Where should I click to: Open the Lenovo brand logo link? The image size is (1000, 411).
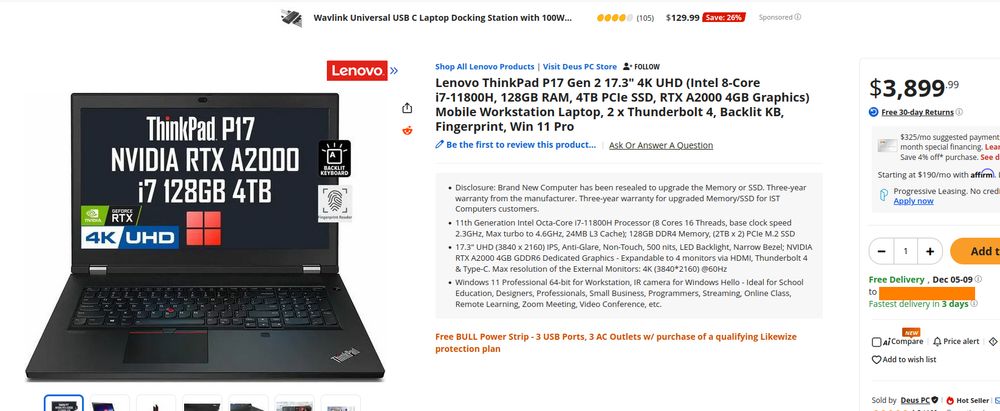(x=357, y=70)
